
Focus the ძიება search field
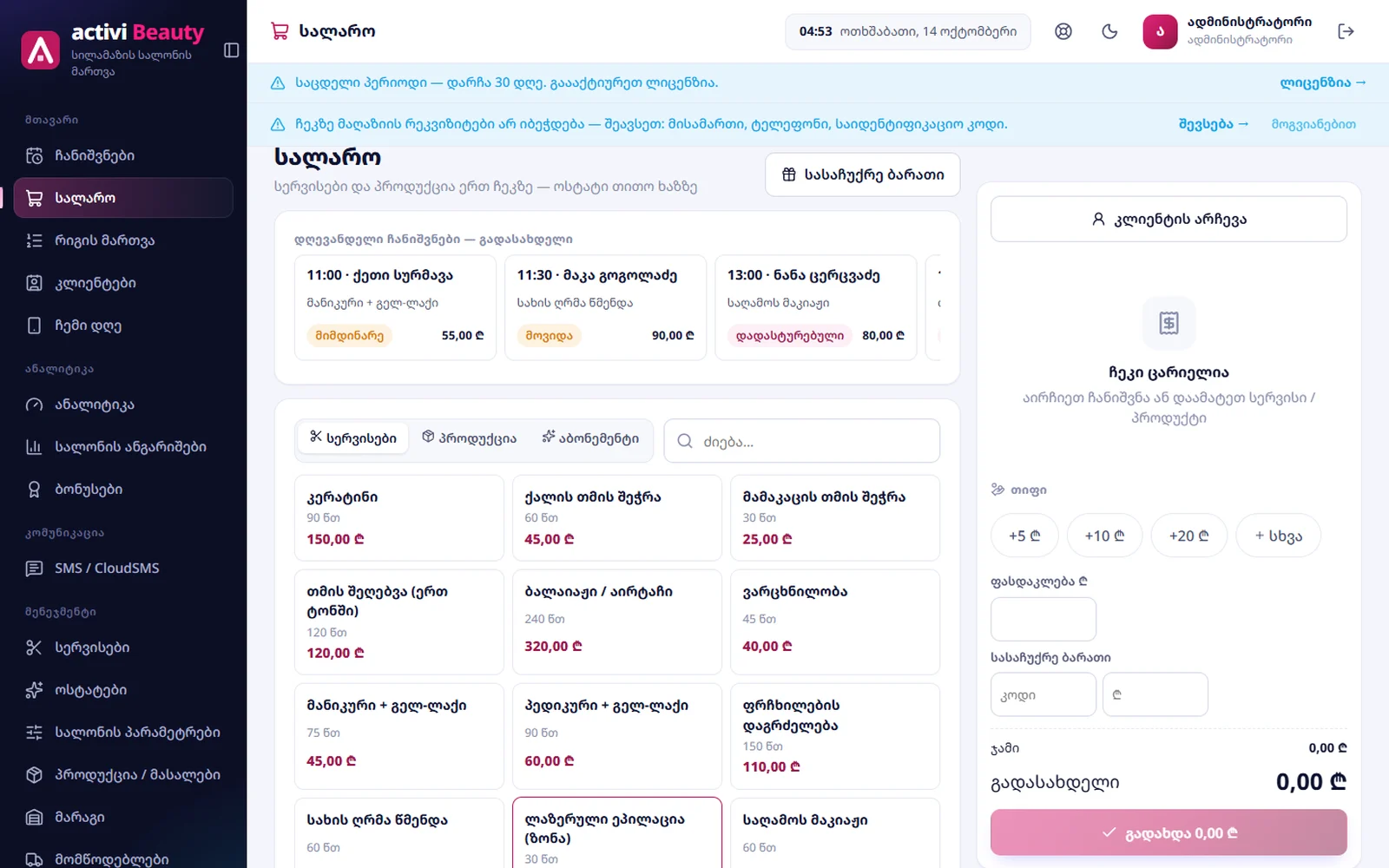point(801,441)
